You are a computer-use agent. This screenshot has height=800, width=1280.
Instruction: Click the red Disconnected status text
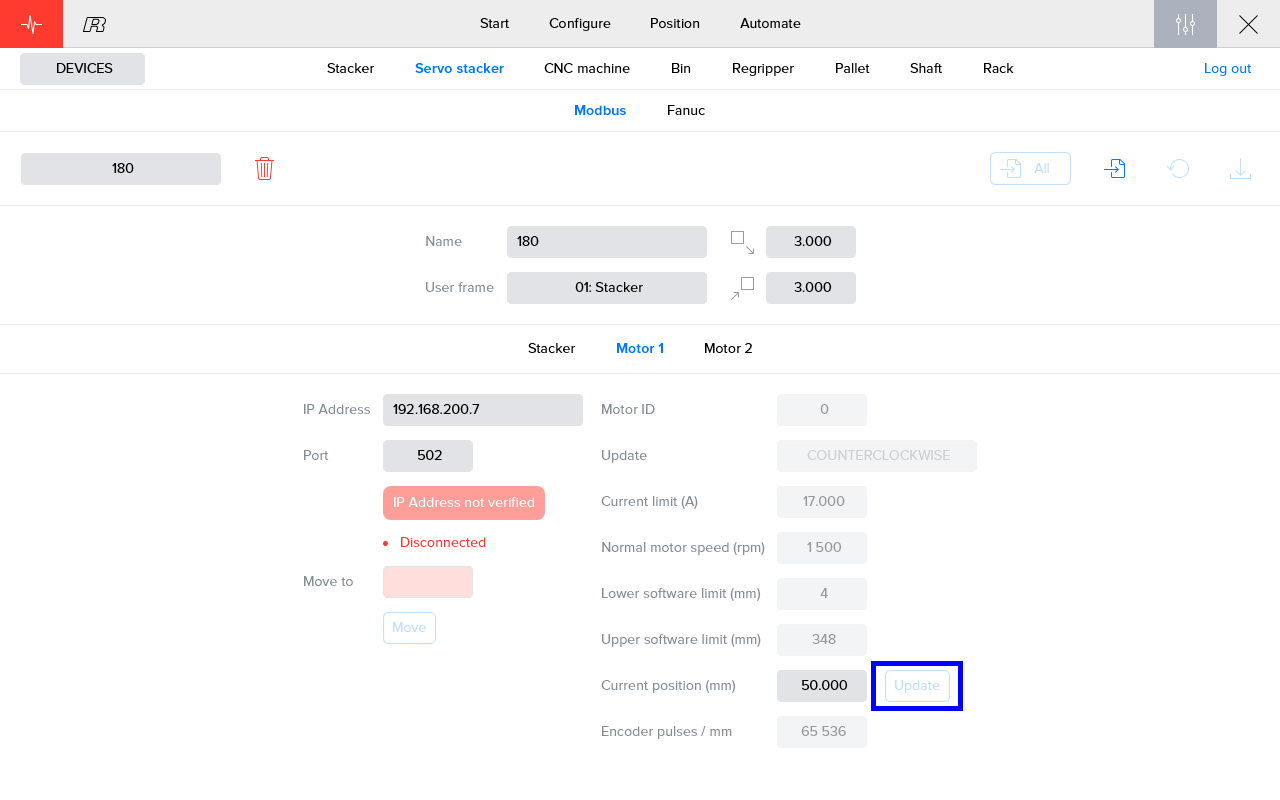pyautogui.click(x=443, y=543)
